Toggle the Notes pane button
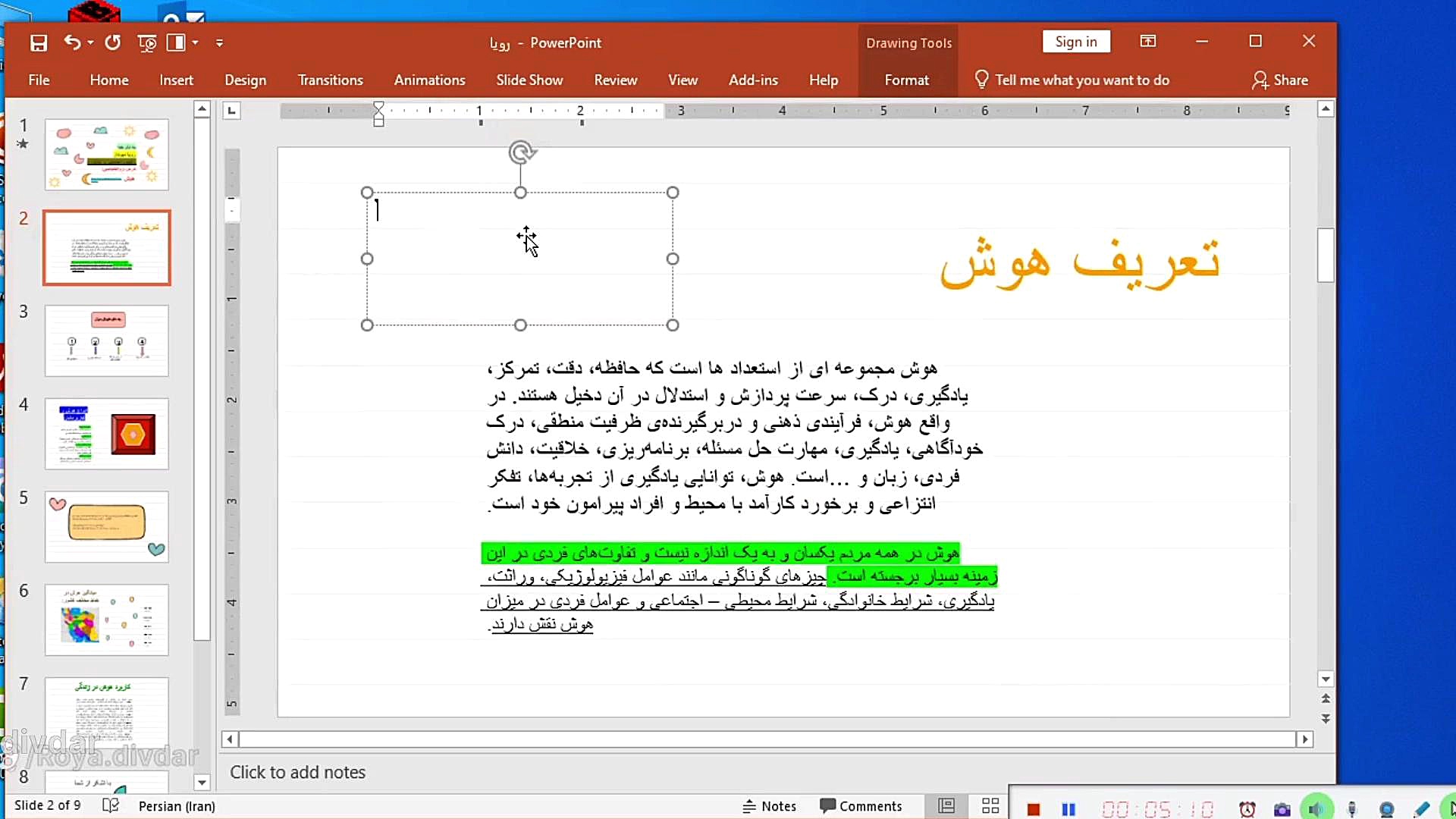The height and width of the screenshot is (819, 1456). (x=769, y=806)
